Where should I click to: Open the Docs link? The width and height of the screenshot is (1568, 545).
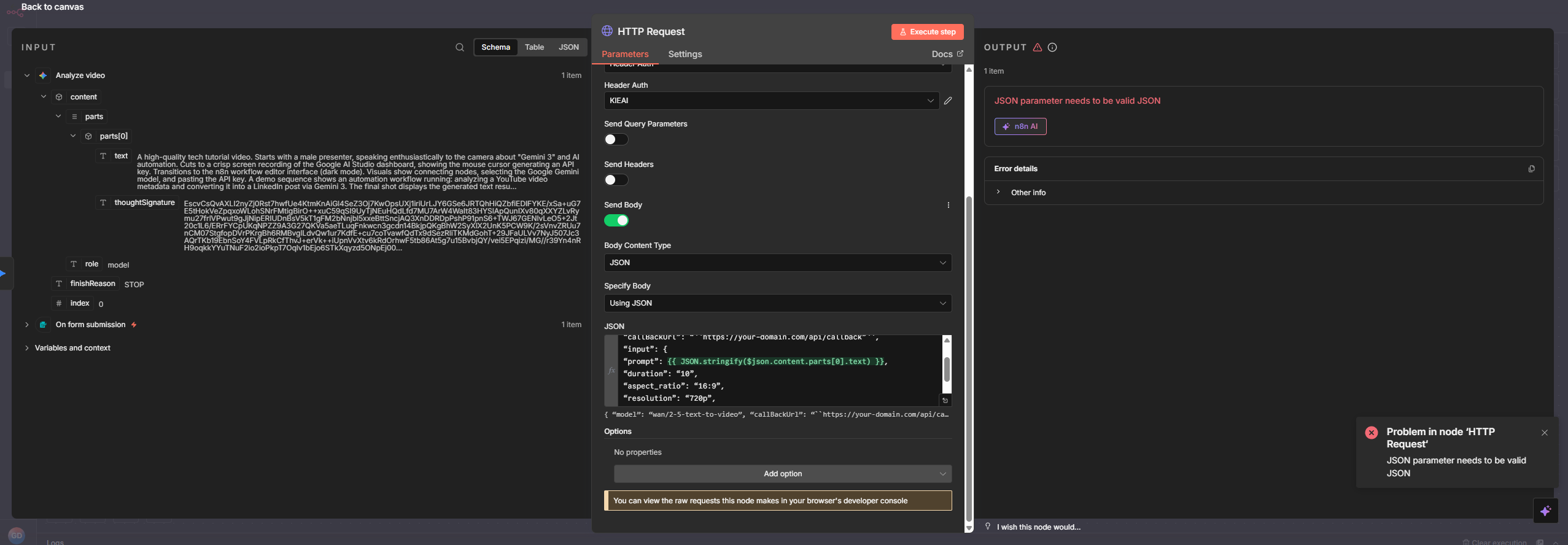(947, 54)
